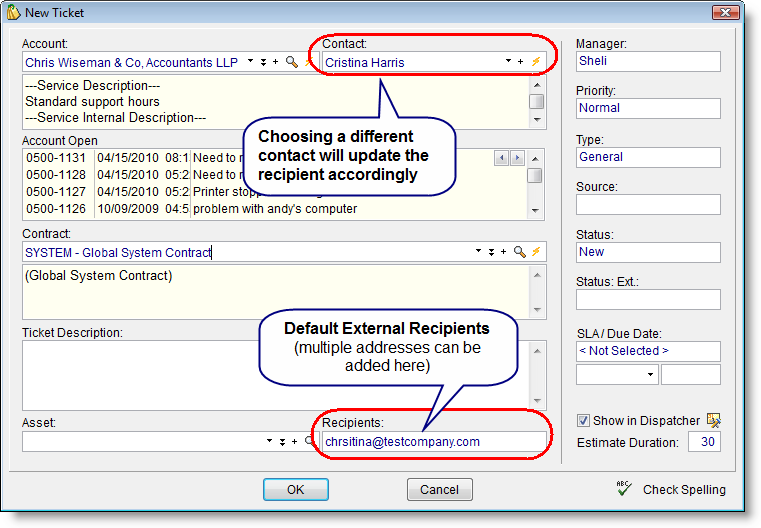Click the Recipients email input field
This screenshot has height=528, width=761.
click(430, 442)
